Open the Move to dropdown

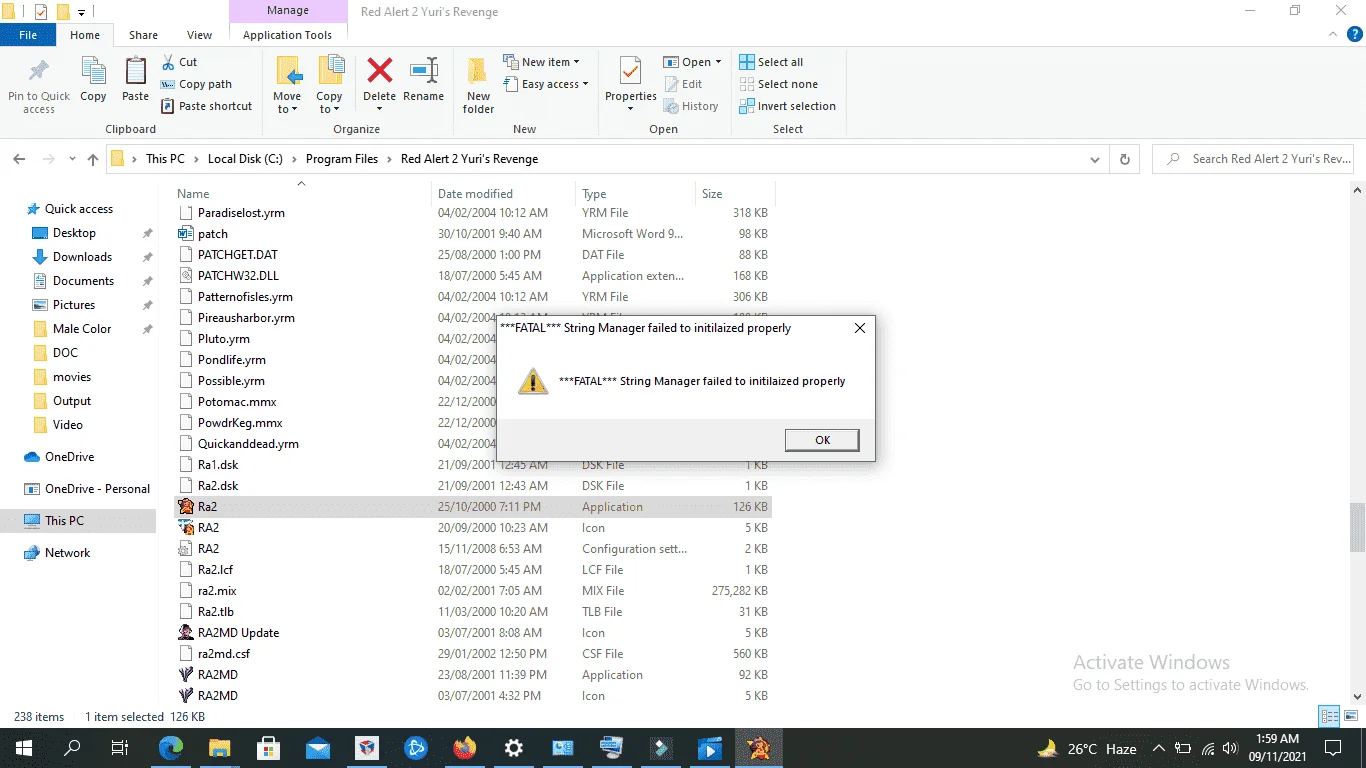(x=287, y=103)
